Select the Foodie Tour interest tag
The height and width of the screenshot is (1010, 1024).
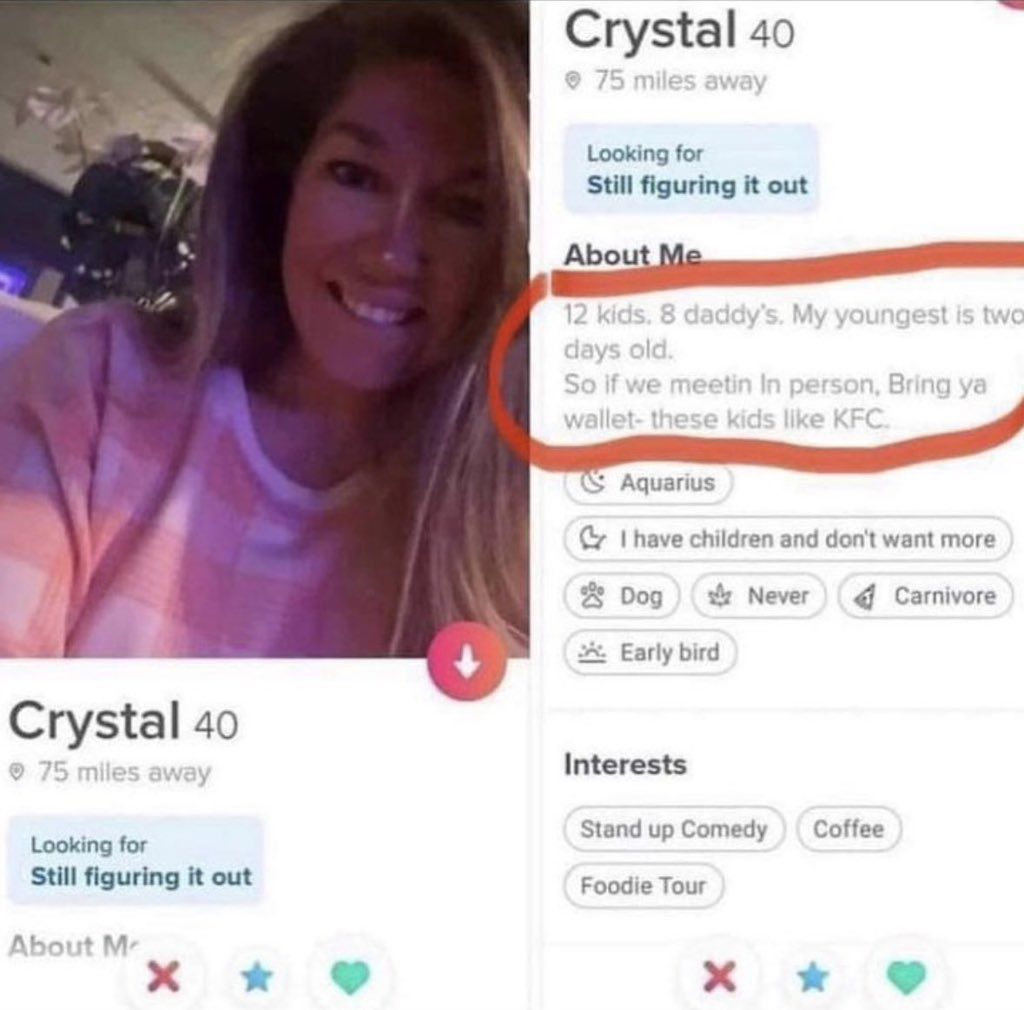[x=643, y=886]
